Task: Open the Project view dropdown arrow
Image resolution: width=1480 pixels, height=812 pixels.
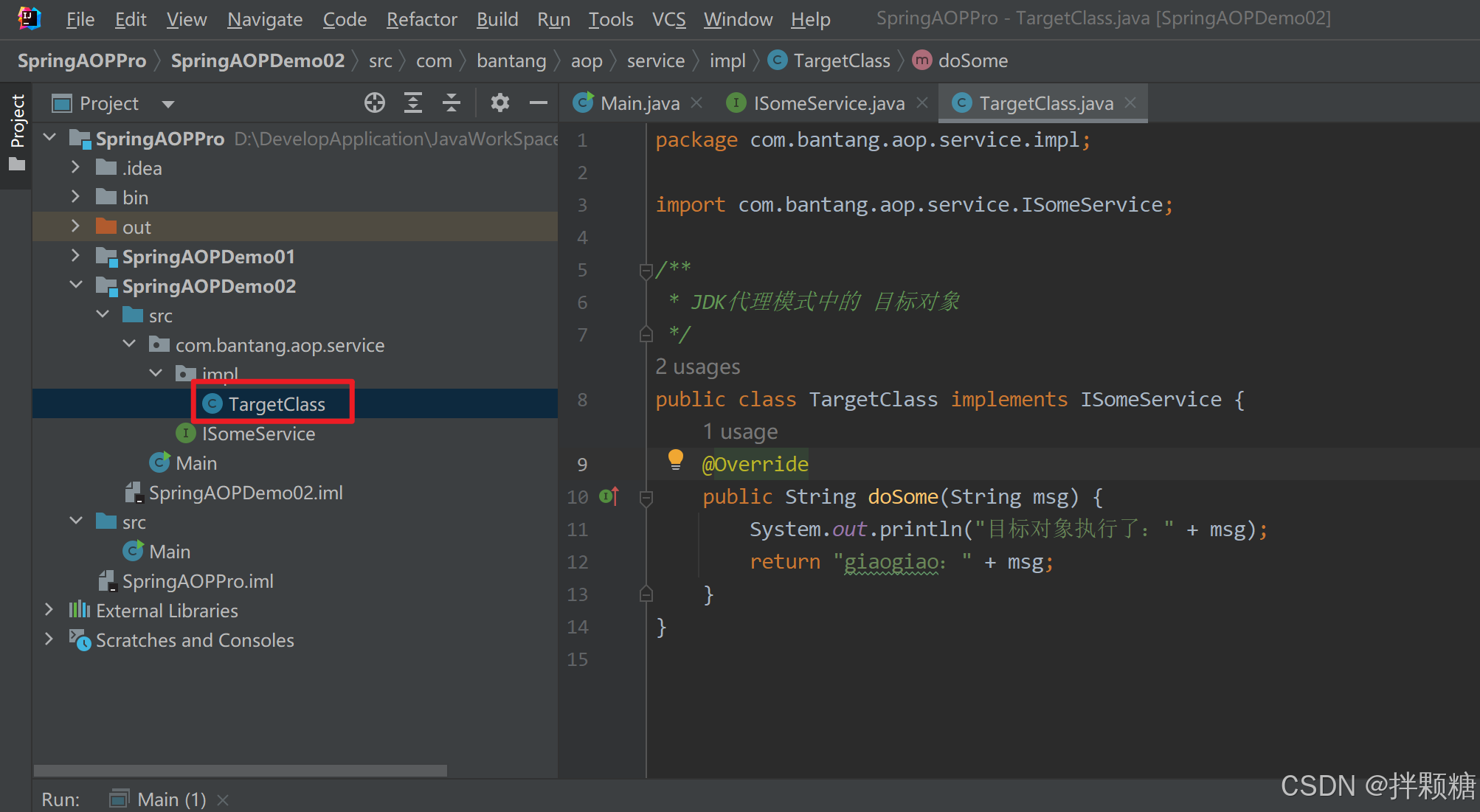Action: pyautogui.click(x=168, y=104)
